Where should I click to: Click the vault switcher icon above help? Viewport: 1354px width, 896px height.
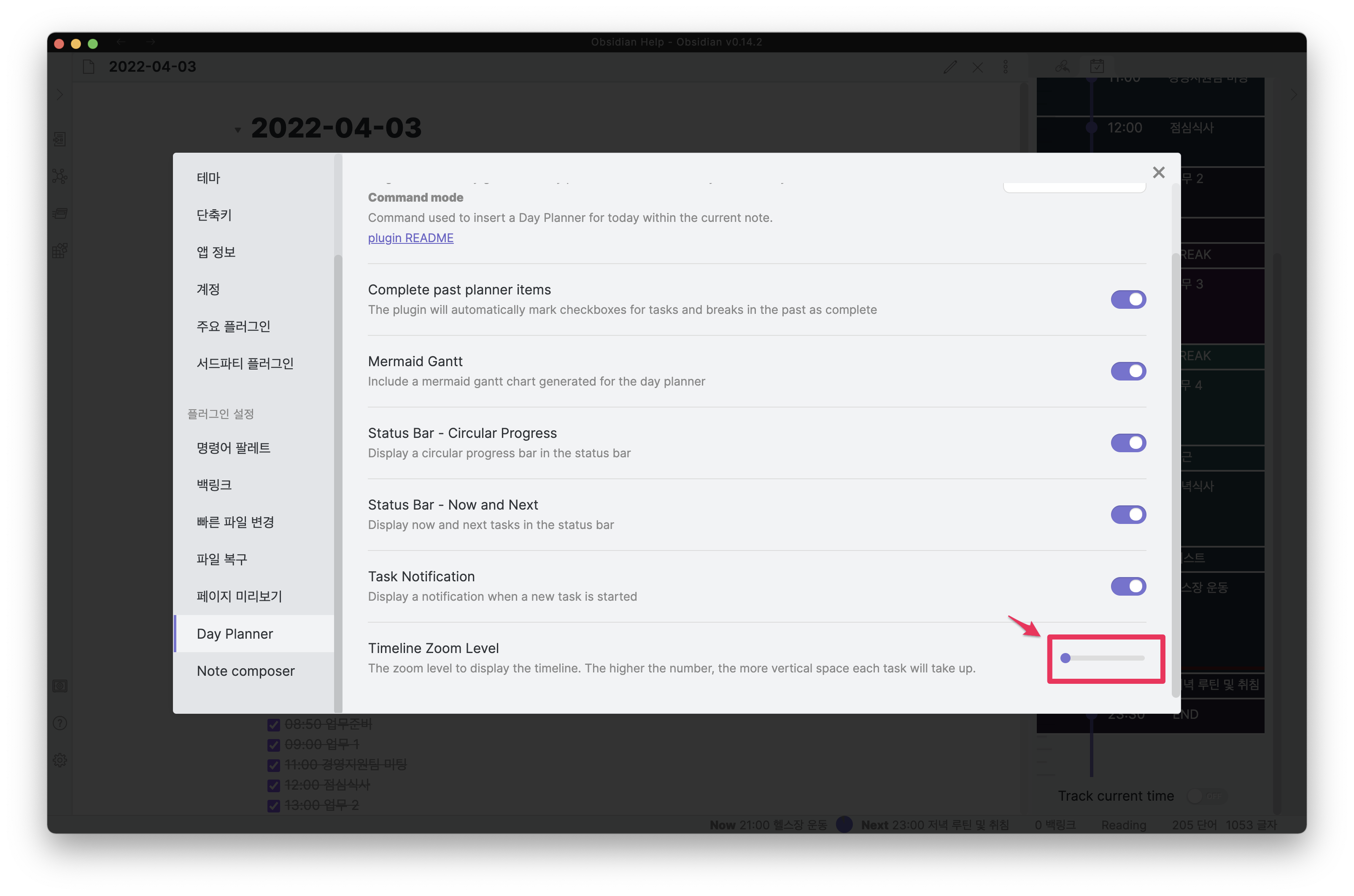(x=60, y=686)
